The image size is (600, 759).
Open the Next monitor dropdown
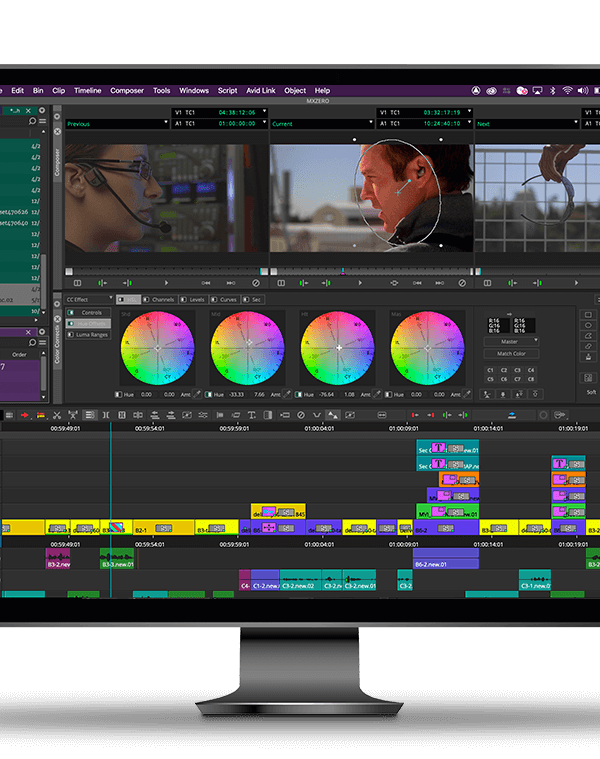pyautogui.click(x=527, y=124)
